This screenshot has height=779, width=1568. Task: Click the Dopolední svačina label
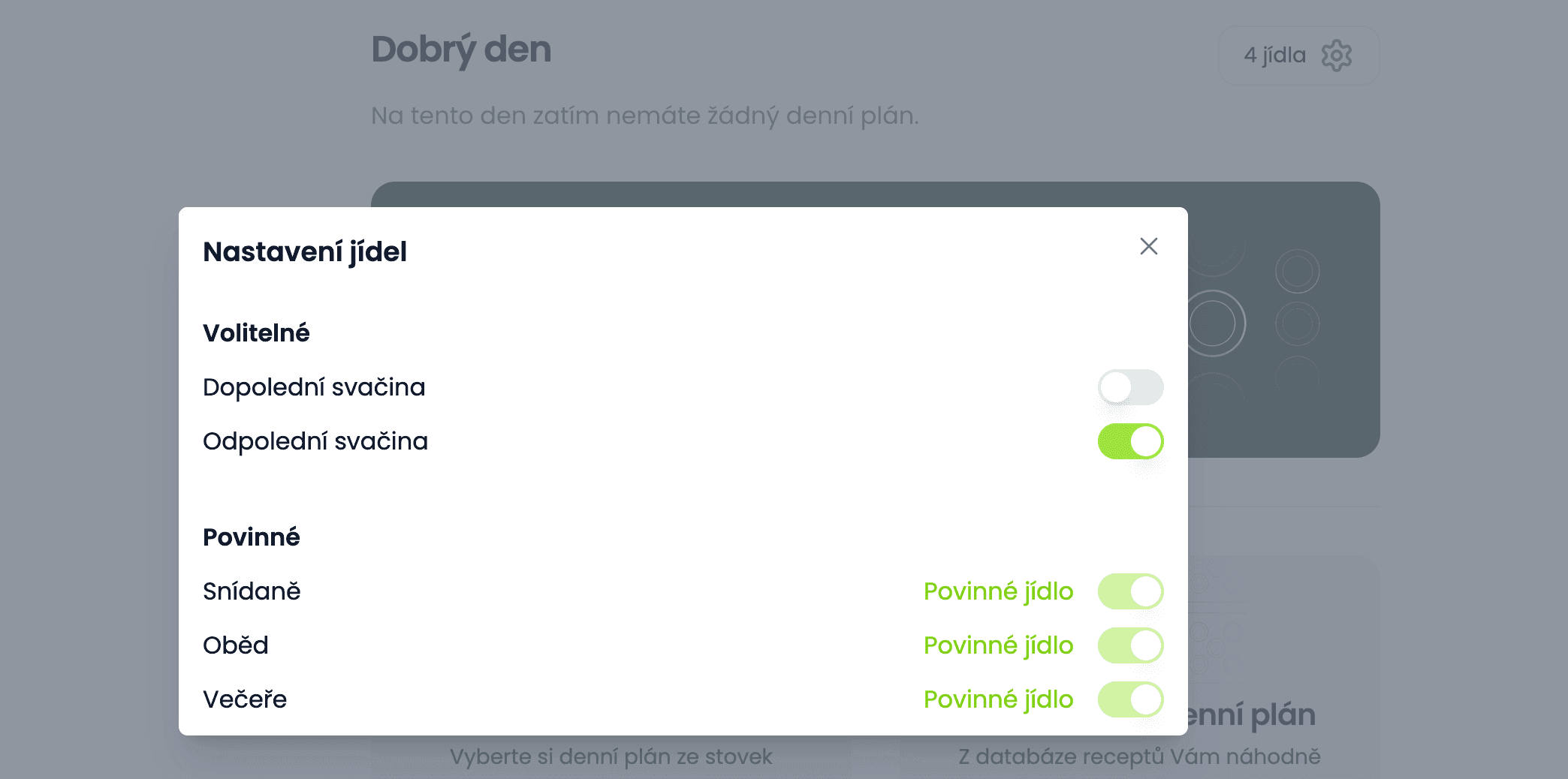[x=314, y=387]
